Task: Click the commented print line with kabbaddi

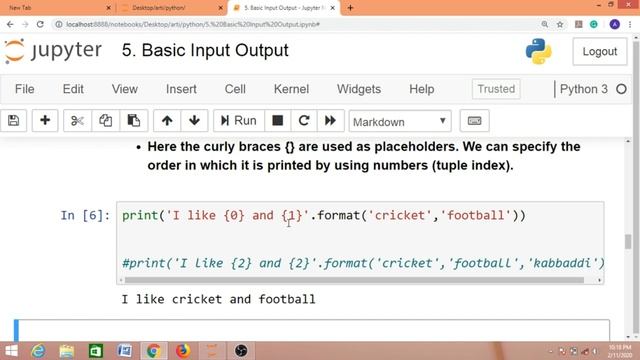Action: coord(363,263)
